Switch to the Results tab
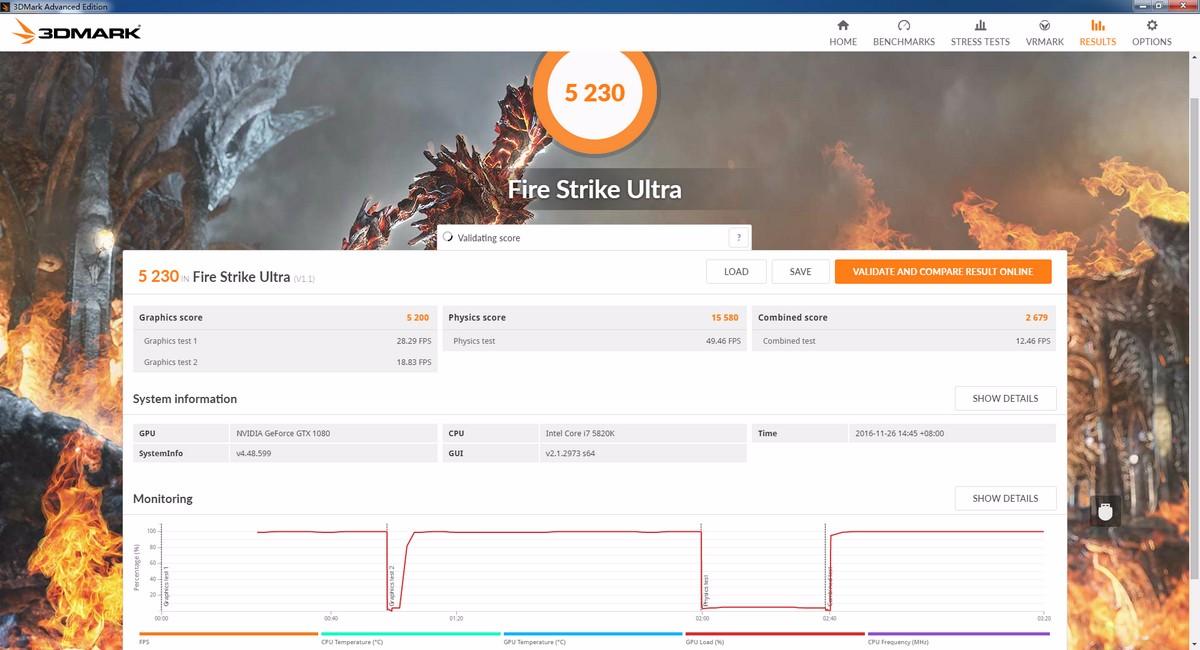Image resolution: width=1200 pixels, height=650 pixels. (x=1097, y=32)
